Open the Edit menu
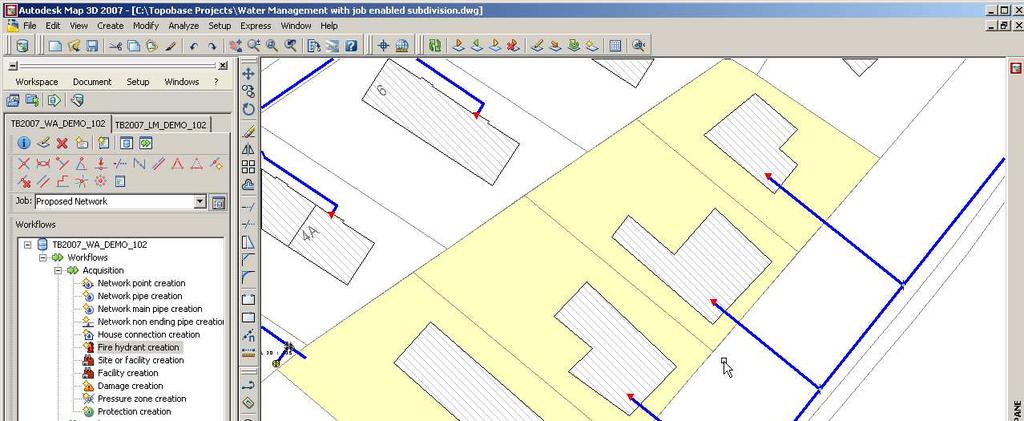The width and height of the screenshot is (1024, 421). (x=53, y=26)
